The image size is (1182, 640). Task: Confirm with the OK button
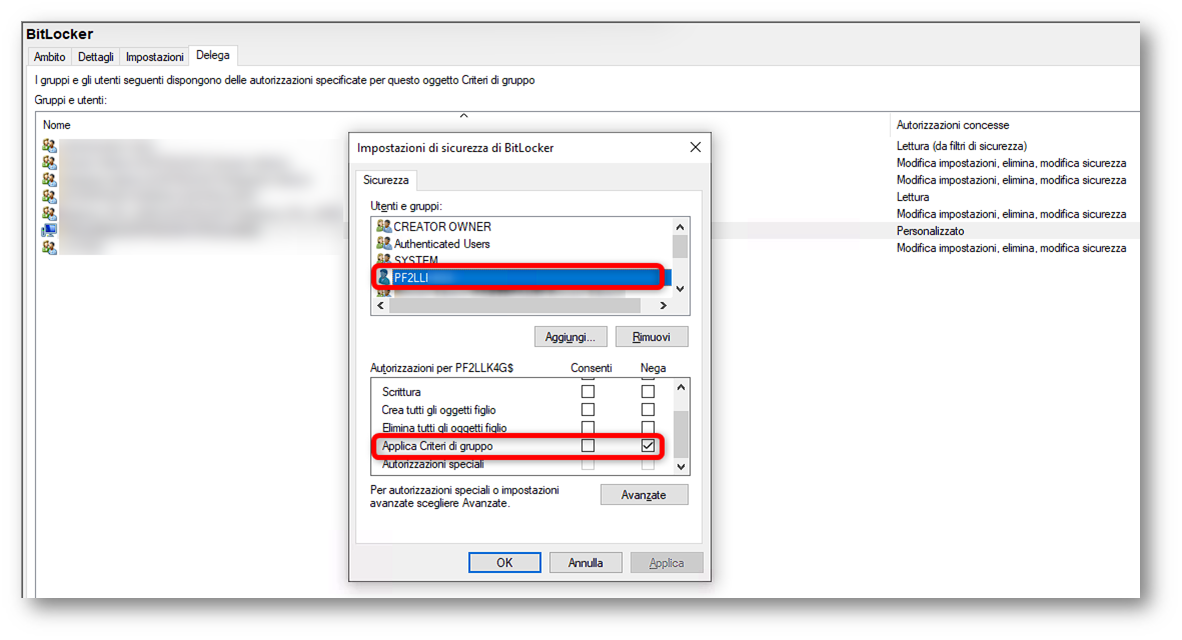click(504, 562)
